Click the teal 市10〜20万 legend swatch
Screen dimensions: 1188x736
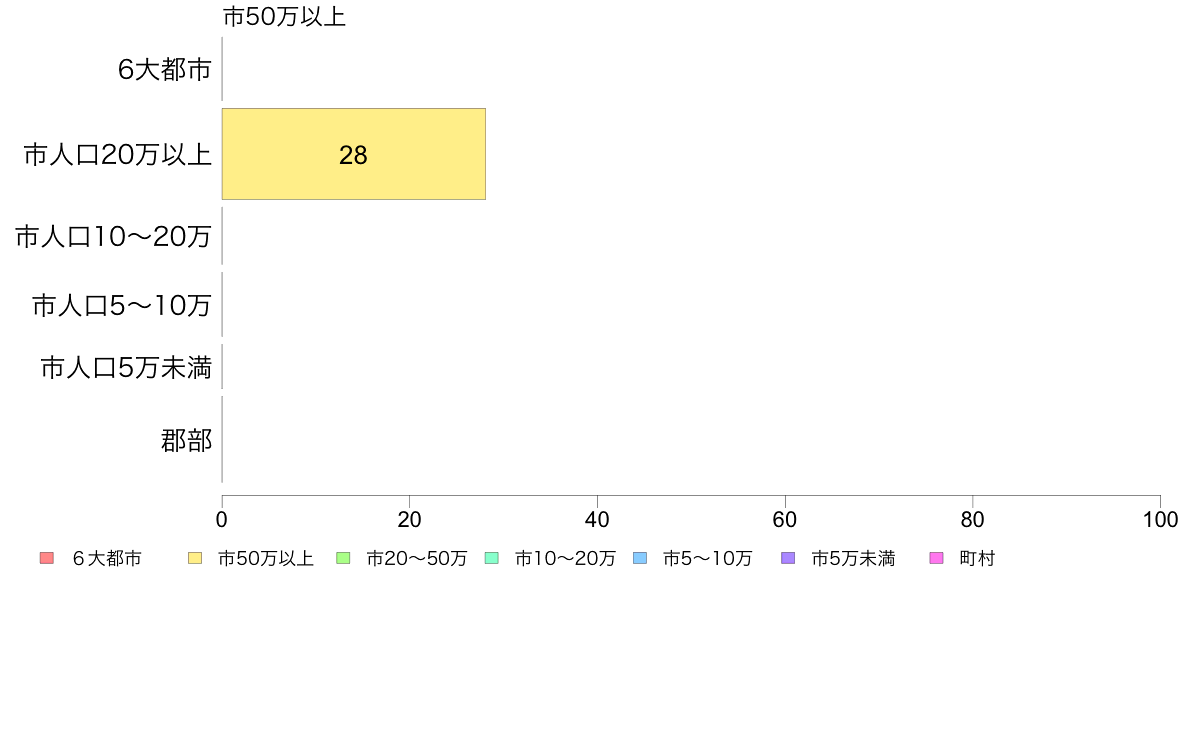coord(492,559)
